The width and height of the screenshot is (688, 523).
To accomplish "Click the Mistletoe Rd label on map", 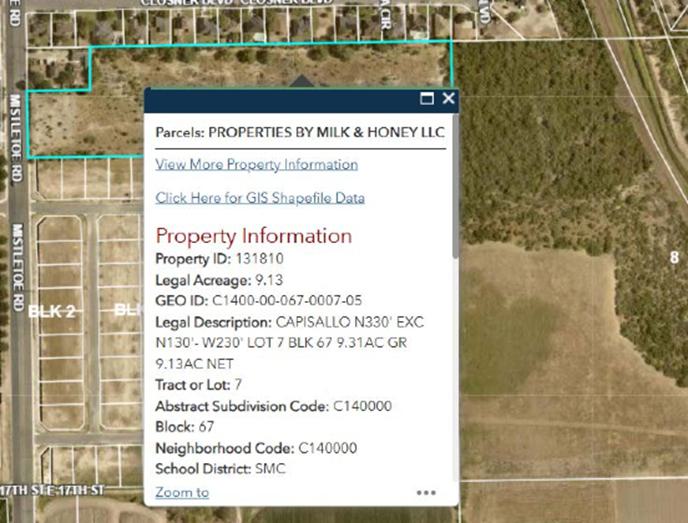I will (17, 260).
